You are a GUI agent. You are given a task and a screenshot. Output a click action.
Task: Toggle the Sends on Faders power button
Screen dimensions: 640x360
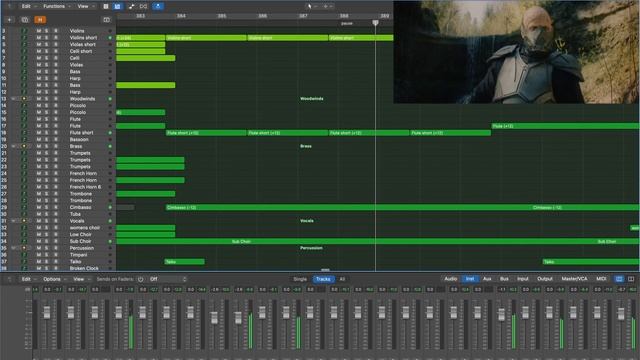[x=140, y=279]
